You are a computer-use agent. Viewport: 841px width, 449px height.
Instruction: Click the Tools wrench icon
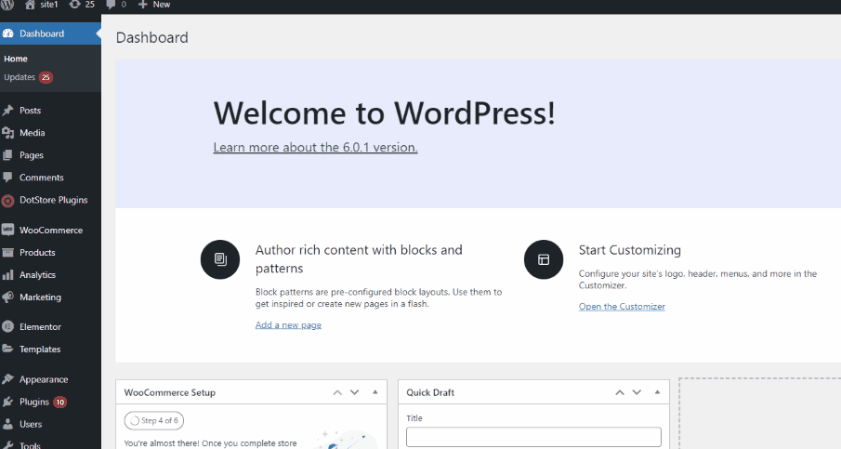(x=8, y=445)
